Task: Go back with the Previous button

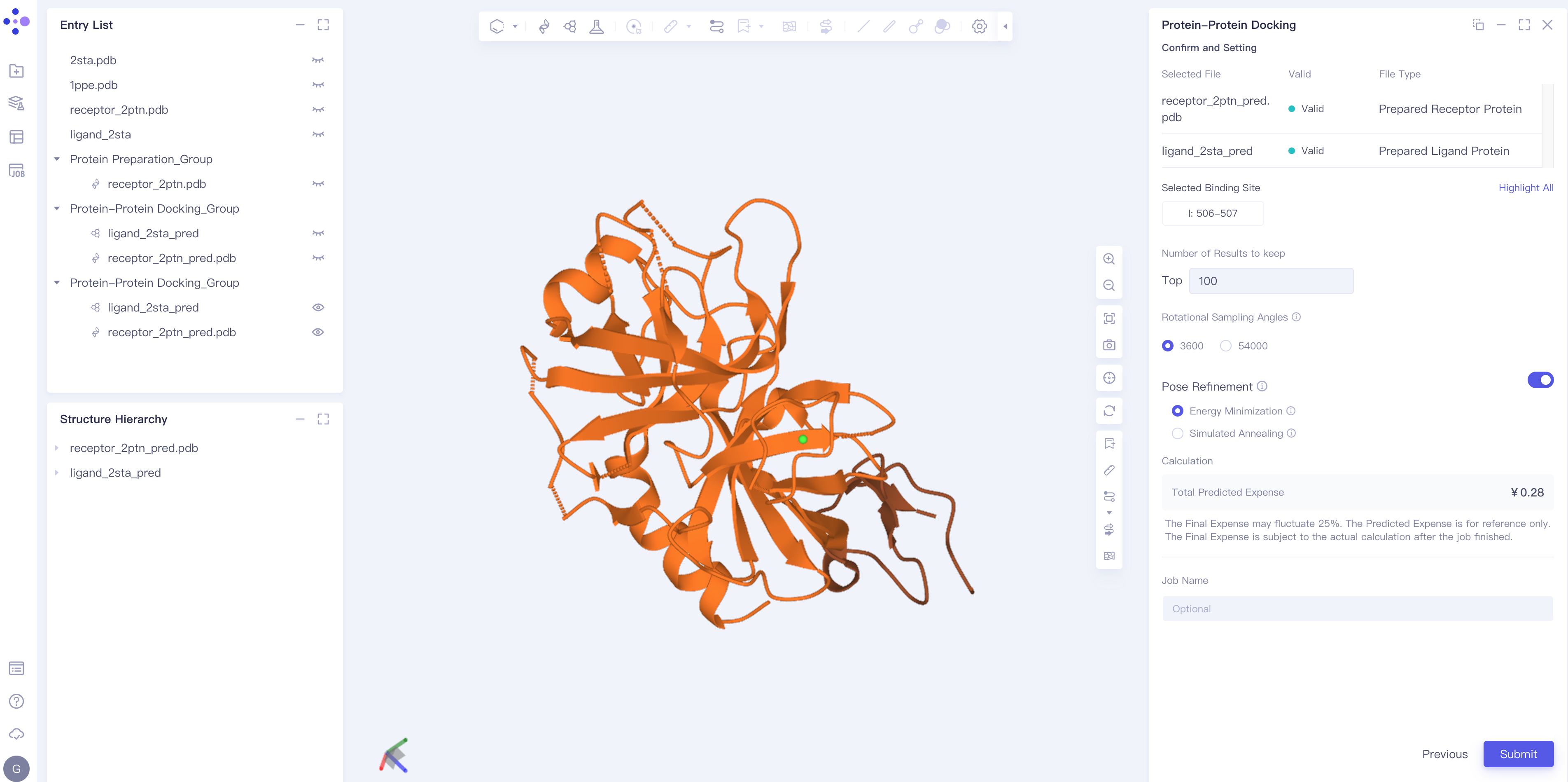Action: (1444, 754)
